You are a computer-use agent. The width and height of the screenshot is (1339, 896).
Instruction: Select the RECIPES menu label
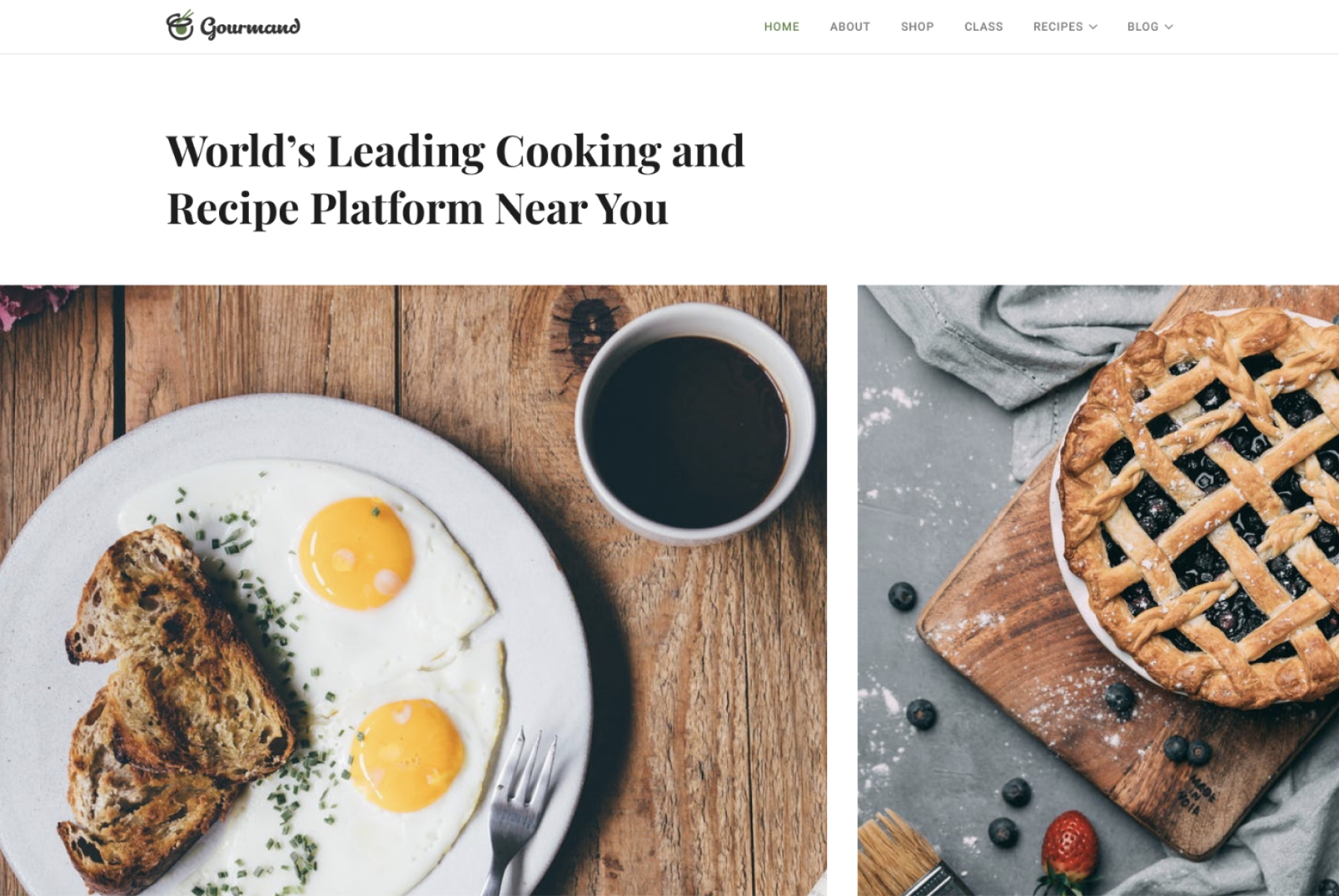click(x=1058, y=27)
